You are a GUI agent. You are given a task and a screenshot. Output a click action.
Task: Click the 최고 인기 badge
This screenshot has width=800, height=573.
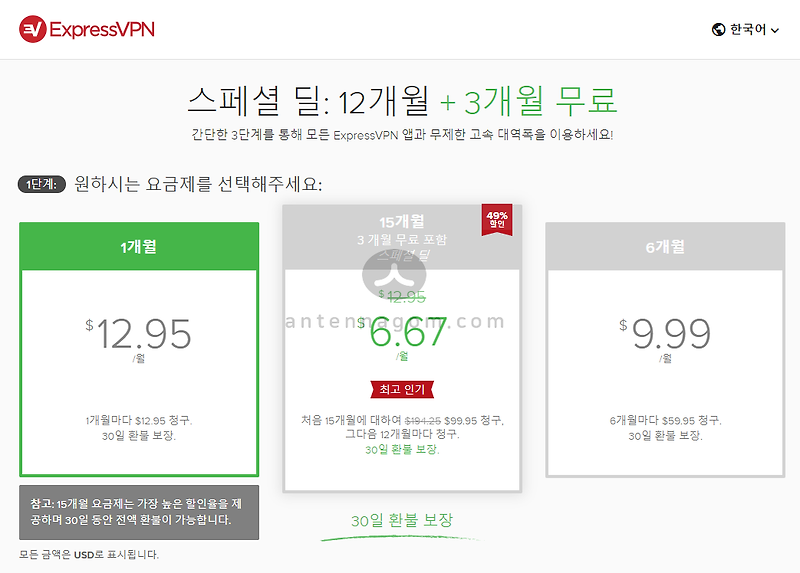pyautogui.click(x=402, y=389)
